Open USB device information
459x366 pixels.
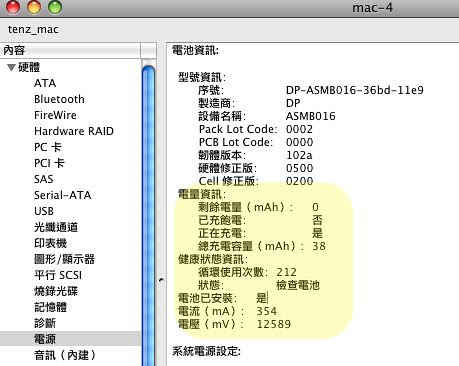(44, 211)
